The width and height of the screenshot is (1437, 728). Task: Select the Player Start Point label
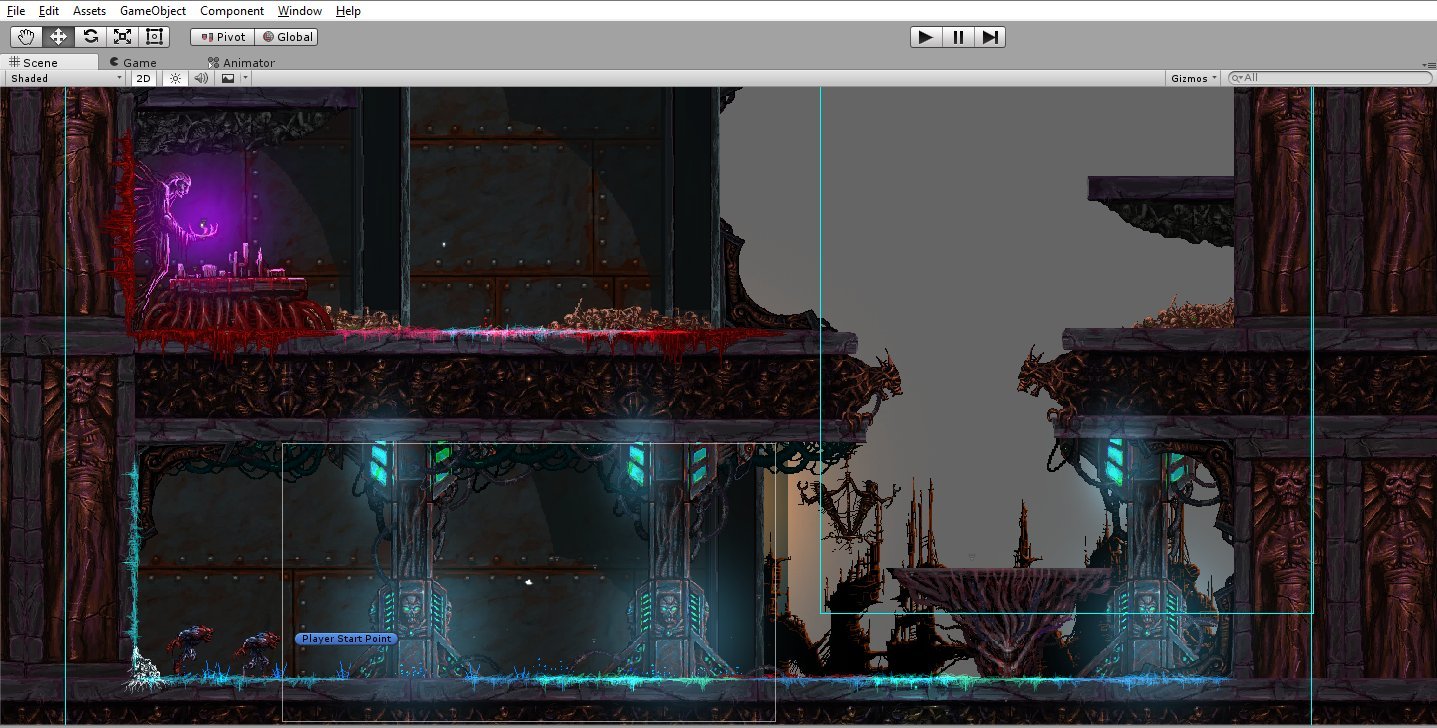(x=346, y=639)
